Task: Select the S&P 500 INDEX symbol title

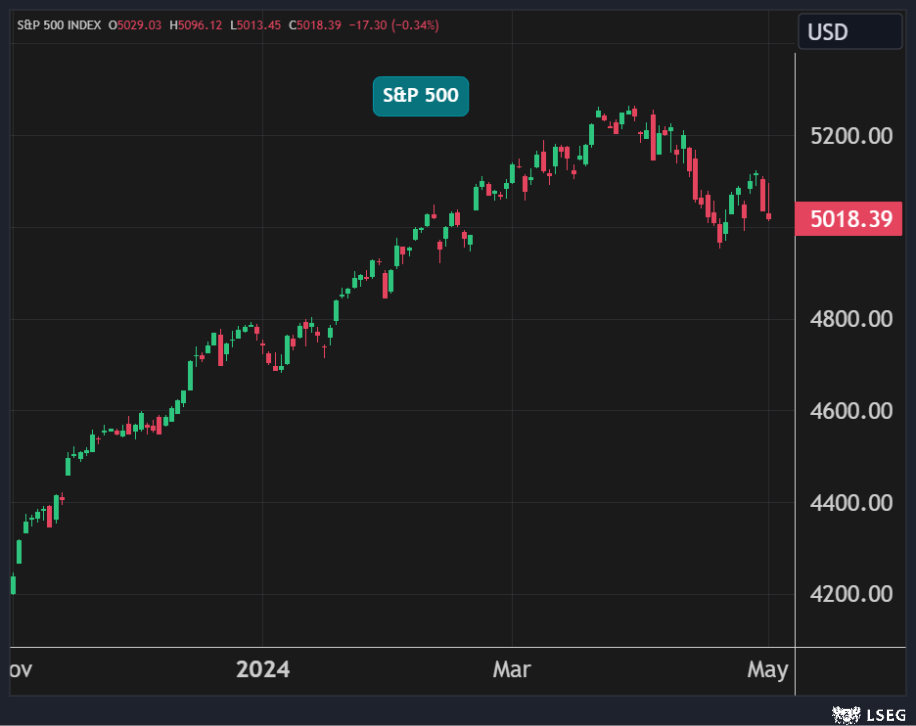Action: click(x=59, y=25)
